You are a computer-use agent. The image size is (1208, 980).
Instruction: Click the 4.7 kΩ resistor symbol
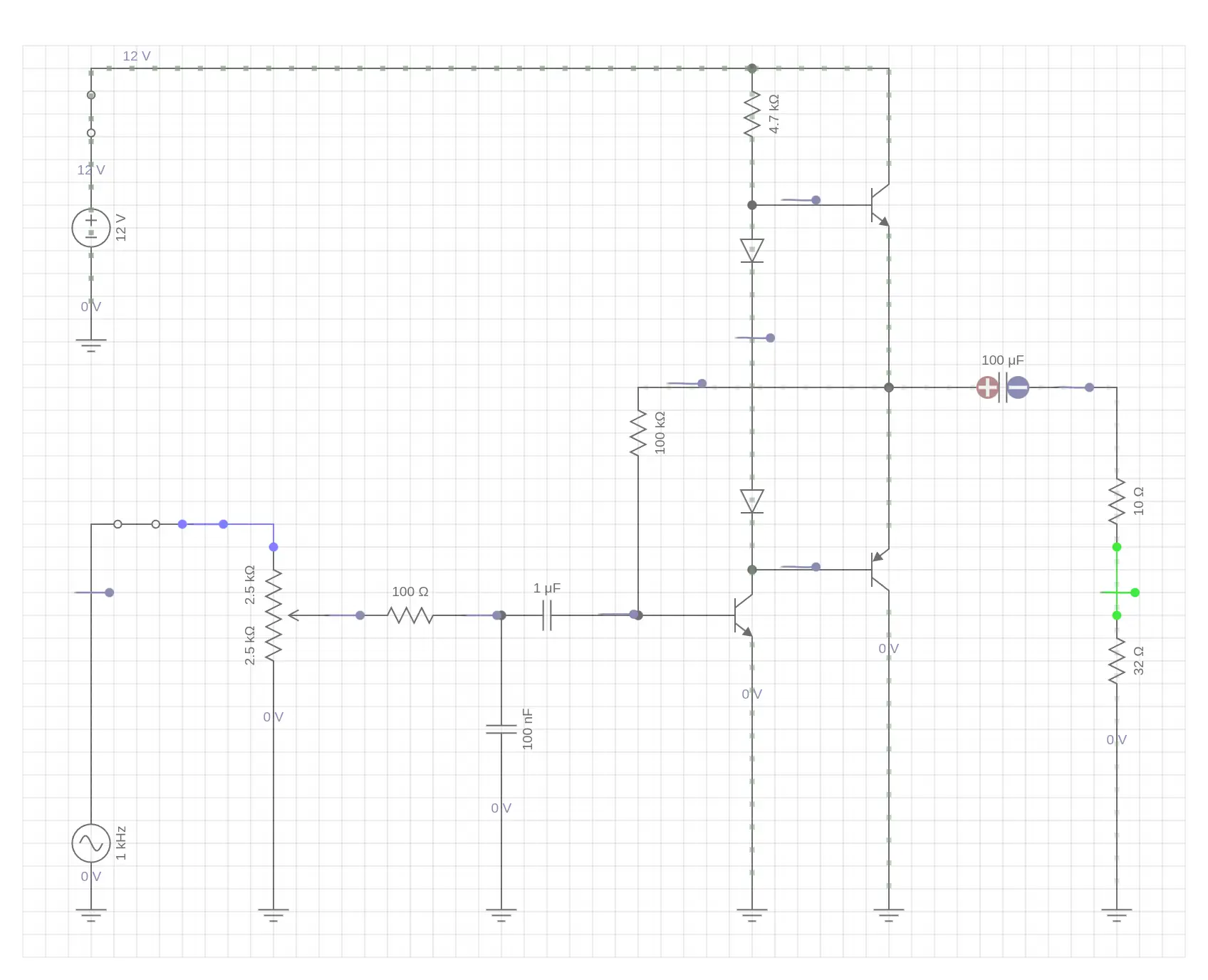(752, 114)
